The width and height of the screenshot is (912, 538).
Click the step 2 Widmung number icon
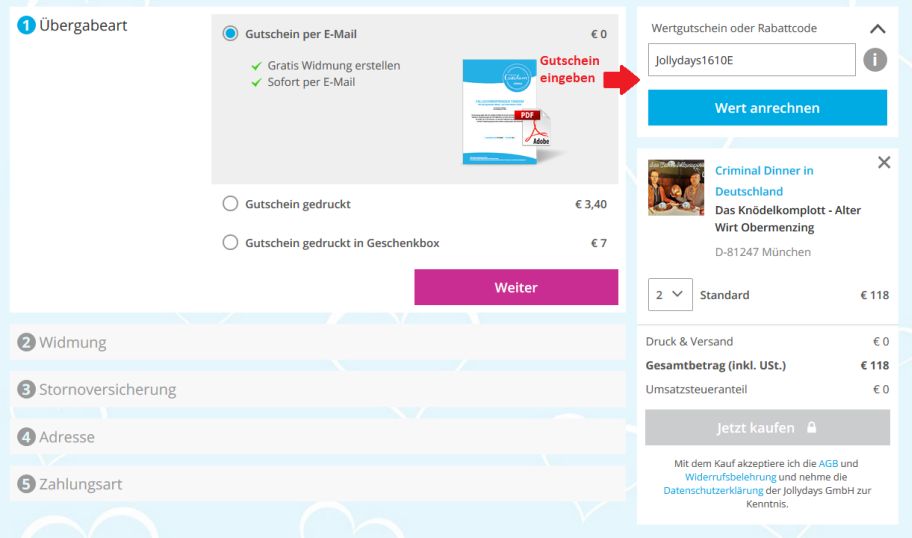pos(26,342)
